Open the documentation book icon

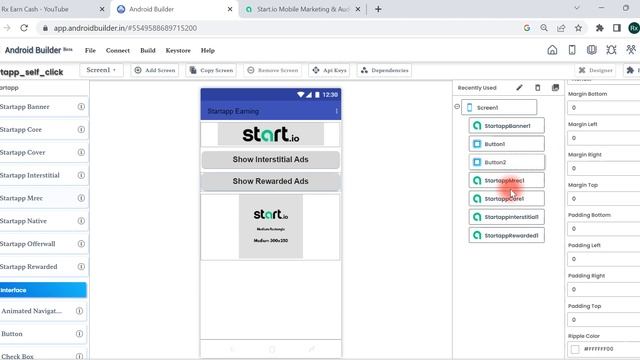(591, 50)
